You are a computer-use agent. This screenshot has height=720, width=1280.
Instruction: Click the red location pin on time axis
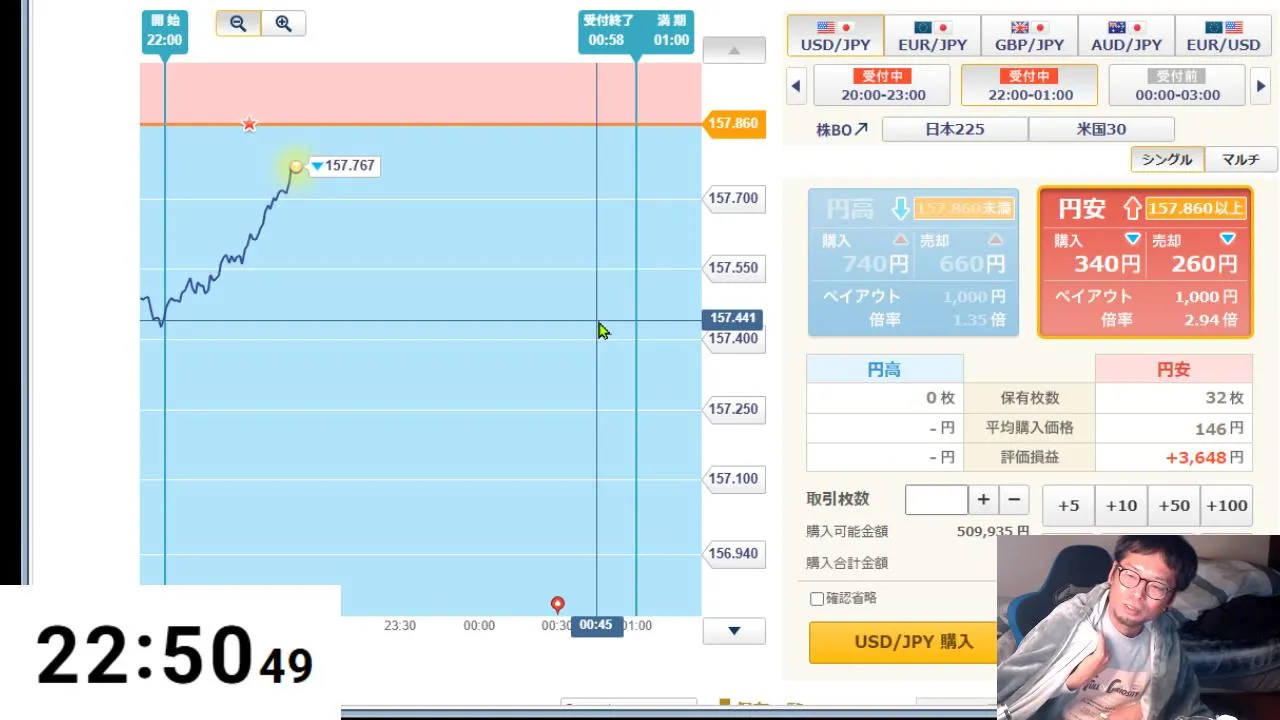pyautogui.click(x=558, y=604)
